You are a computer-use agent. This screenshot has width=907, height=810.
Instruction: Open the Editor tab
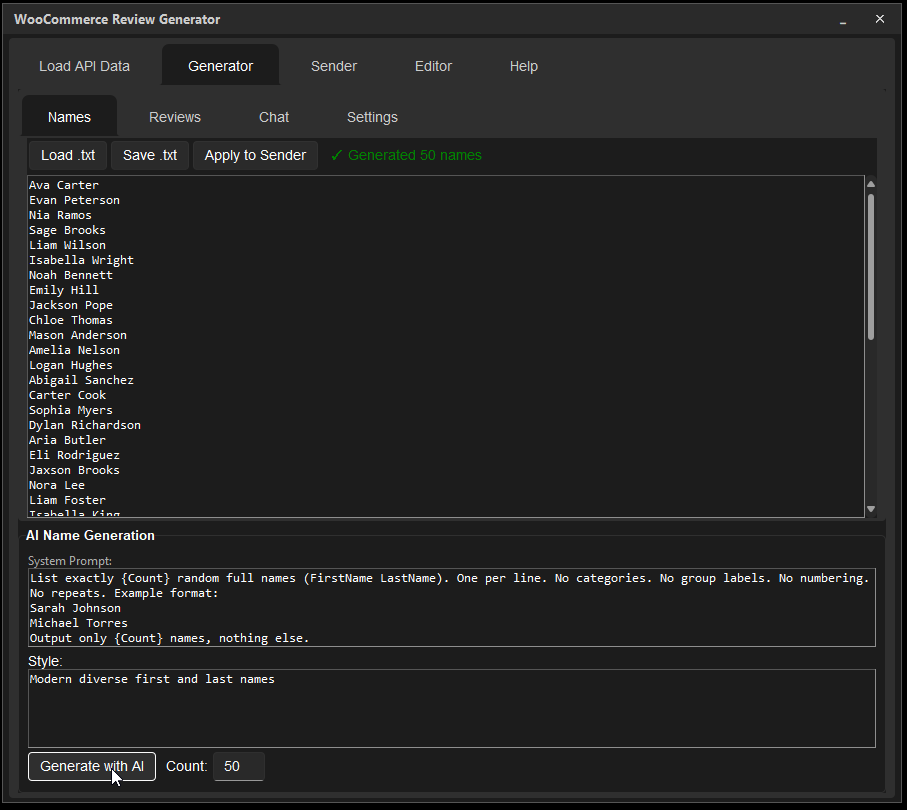[x=433, y=66]
